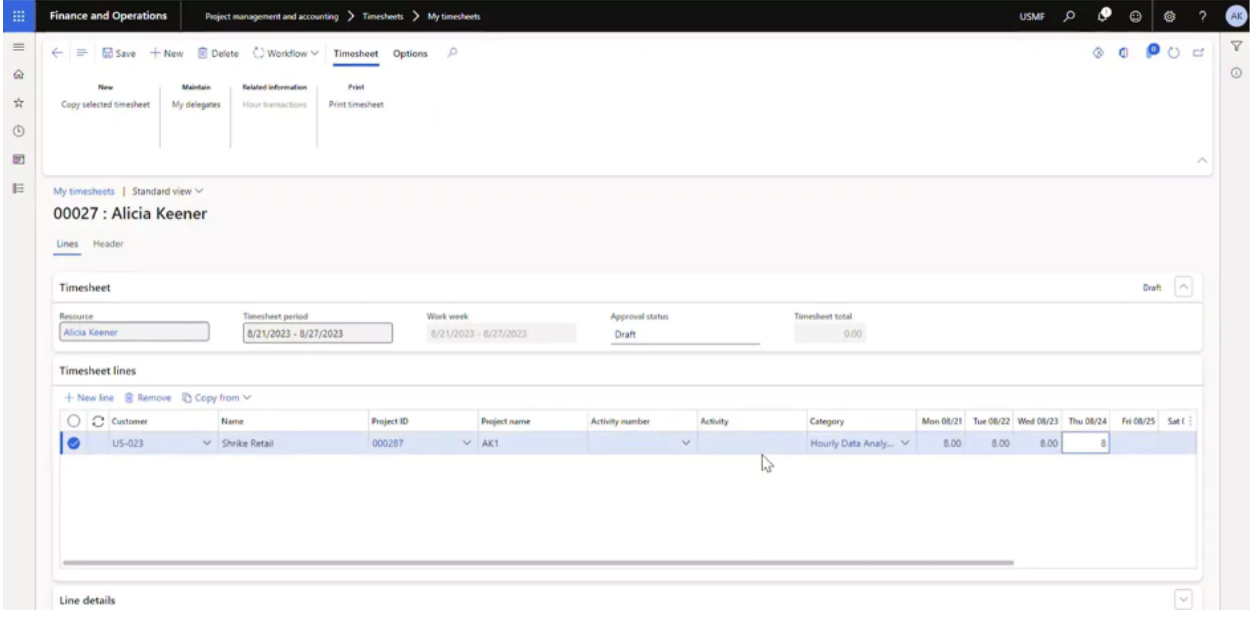Expand the hamburger navigation pane
This screenshot has height=620, width=1258.
coord(17,47)
